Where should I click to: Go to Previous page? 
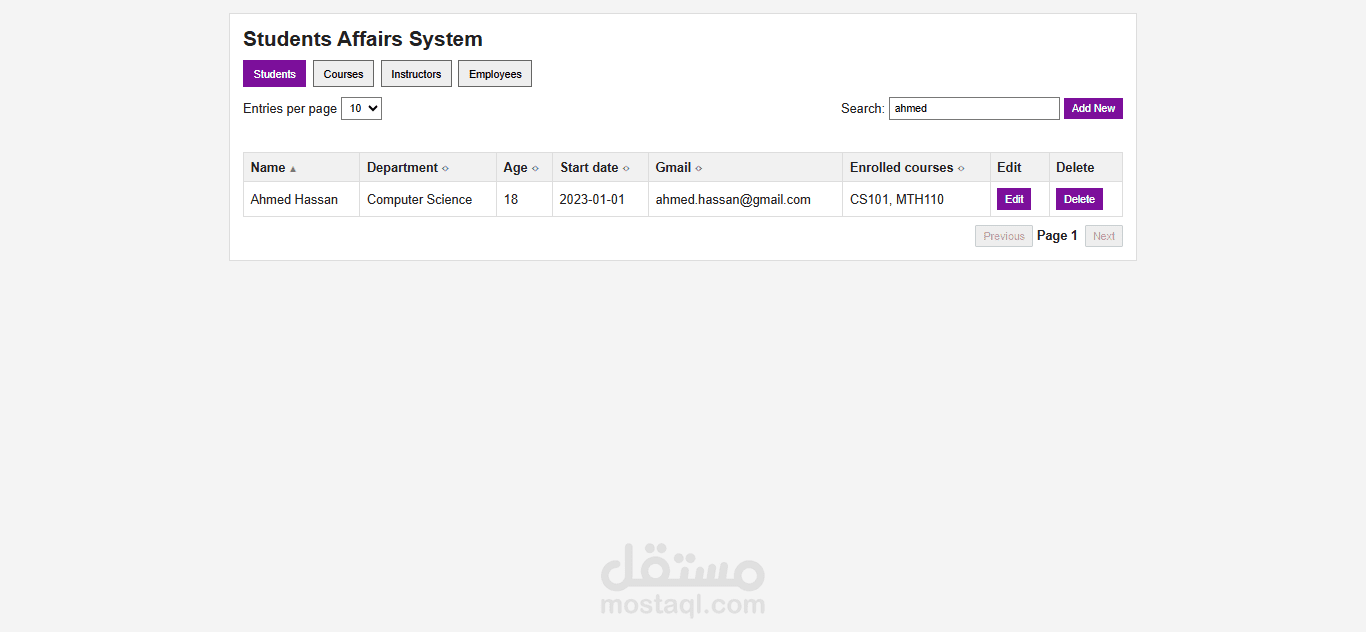pos(1004,236)
